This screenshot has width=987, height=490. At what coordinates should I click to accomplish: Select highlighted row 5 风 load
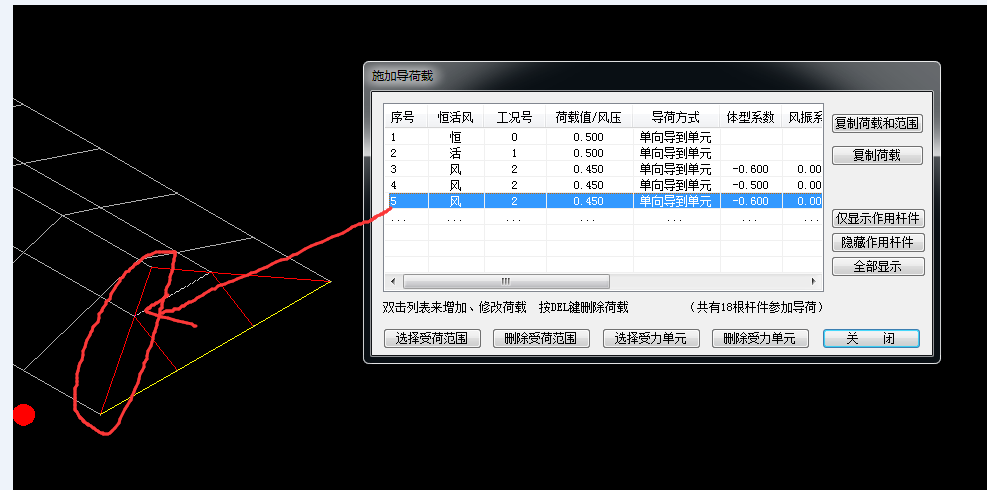point(604,201)
